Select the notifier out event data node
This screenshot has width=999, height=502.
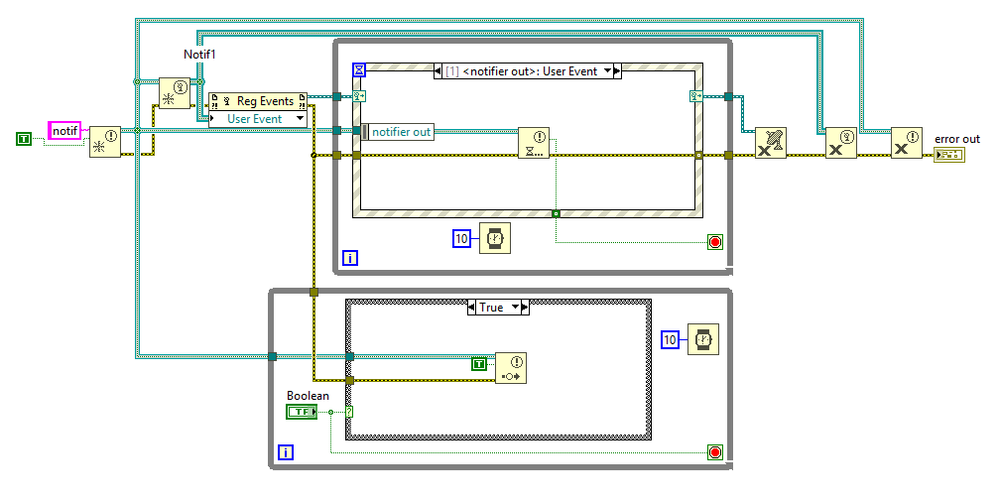[398, 132]
